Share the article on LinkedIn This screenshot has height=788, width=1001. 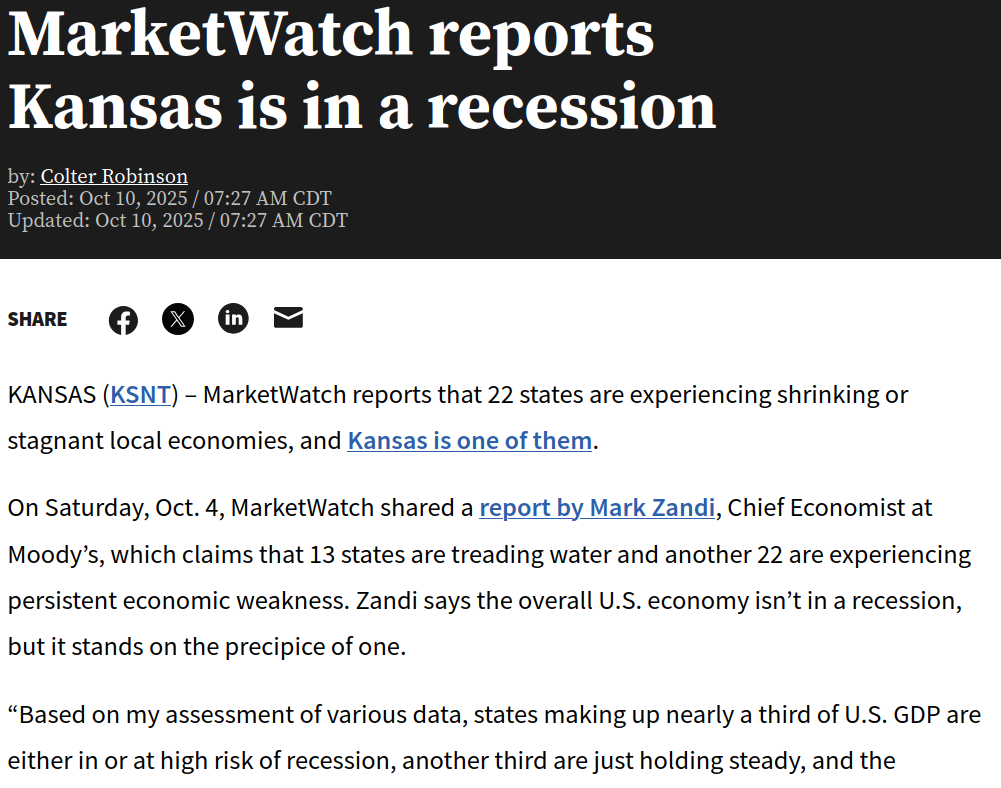click(233, 319)
